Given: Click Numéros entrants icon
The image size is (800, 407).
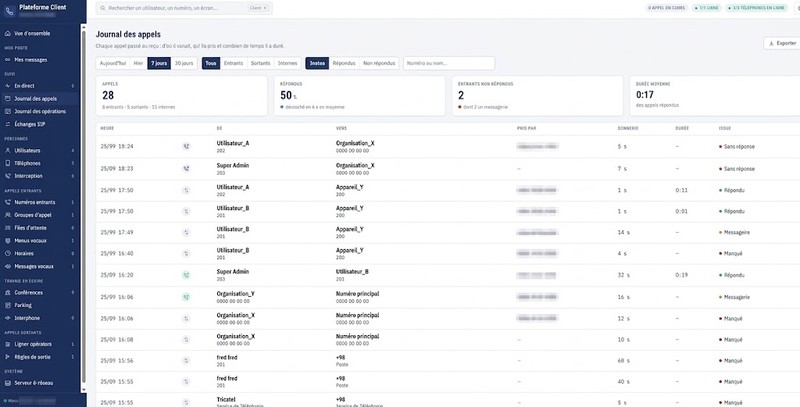Looking at the screenshot, I should (x=8, y=202).
